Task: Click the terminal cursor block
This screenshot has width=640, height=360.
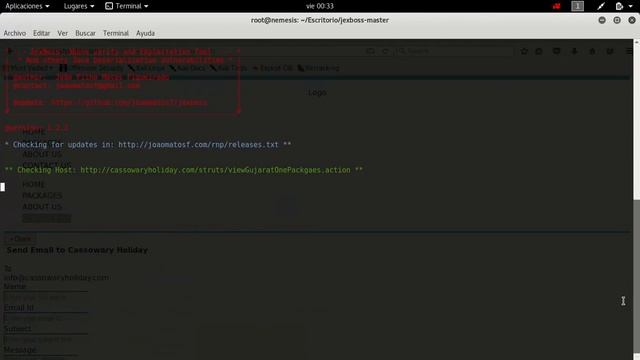Action: [x=3, y=187]
